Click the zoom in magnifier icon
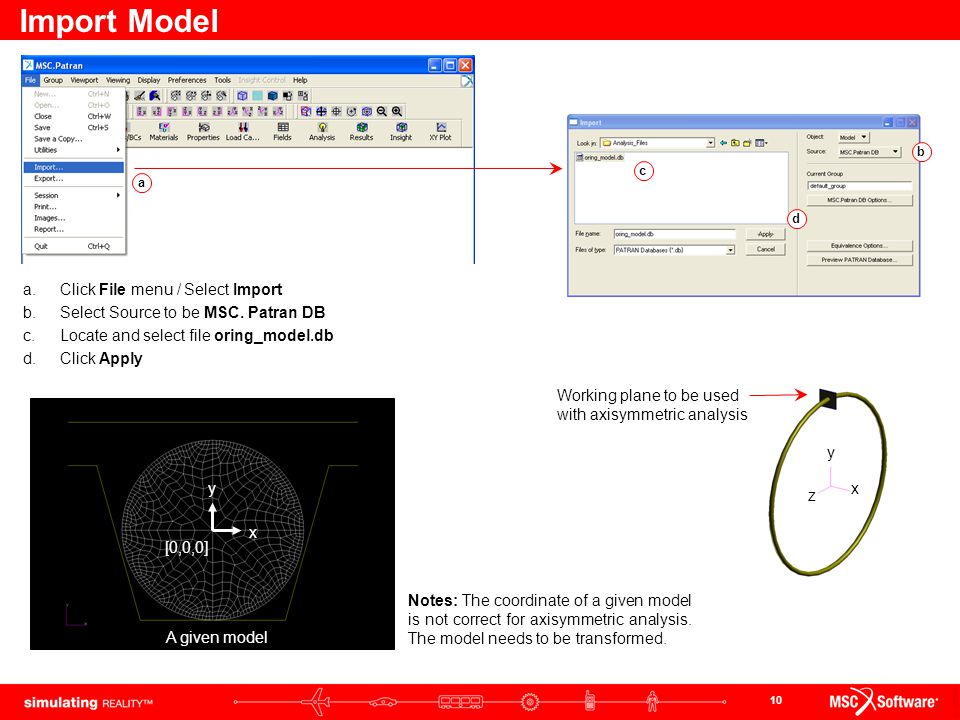The image size is (960, 720). (x=397, y=111)
